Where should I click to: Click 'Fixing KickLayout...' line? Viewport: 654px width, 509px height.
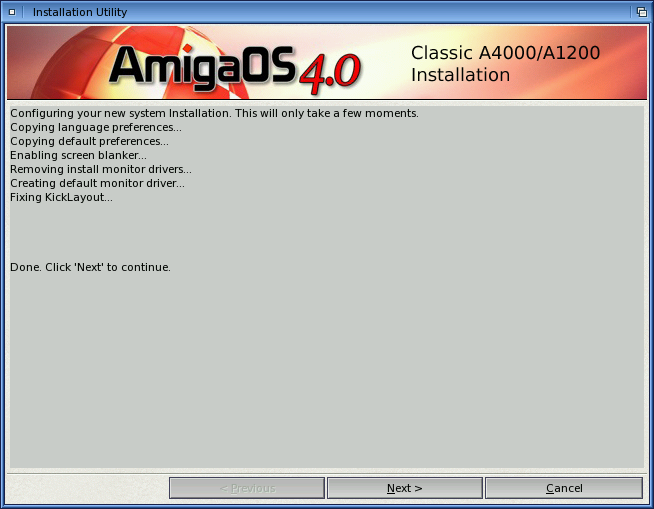(x=61, y=197)
